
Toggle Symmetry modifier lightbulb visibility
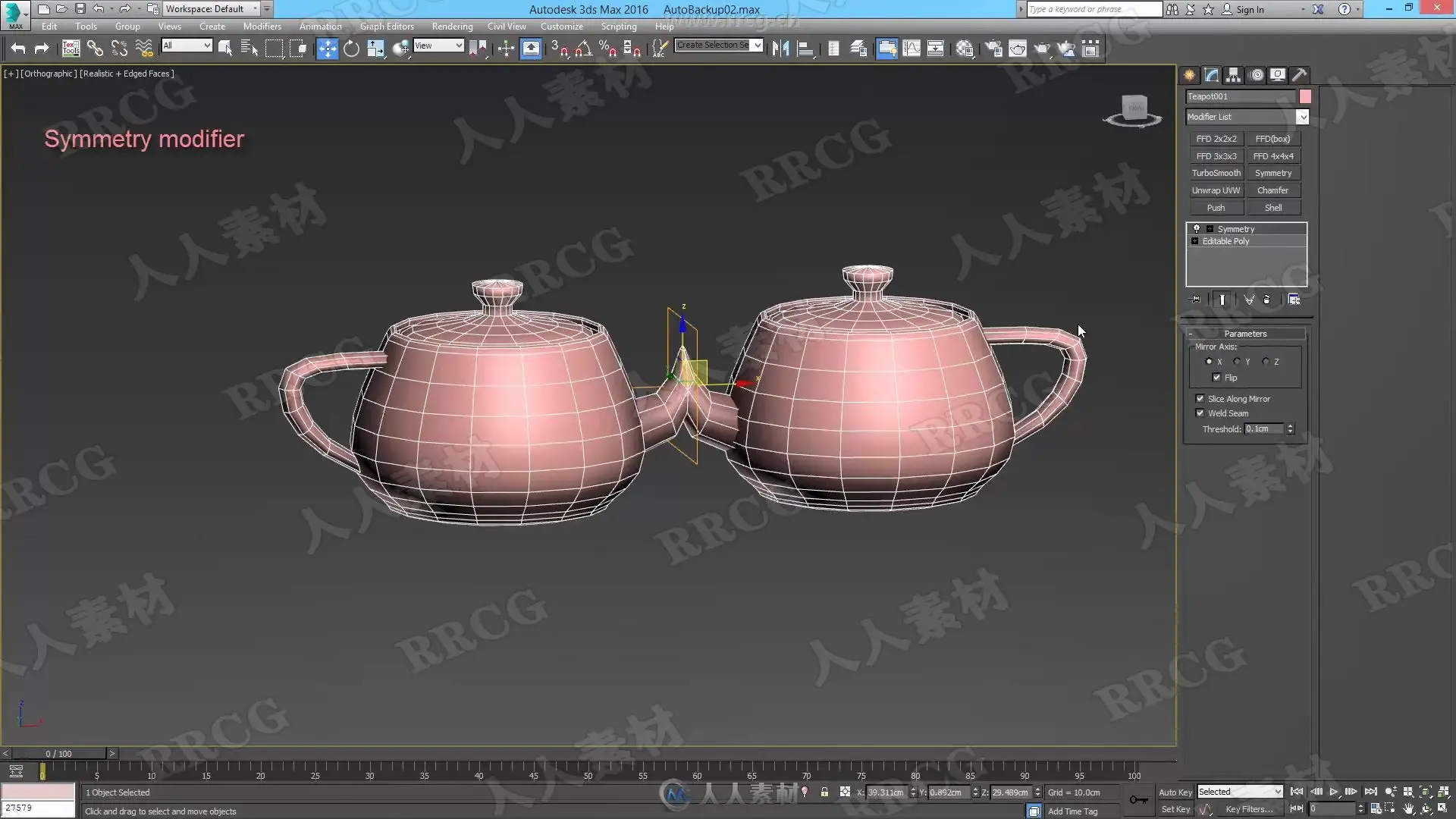(1197, 229)
